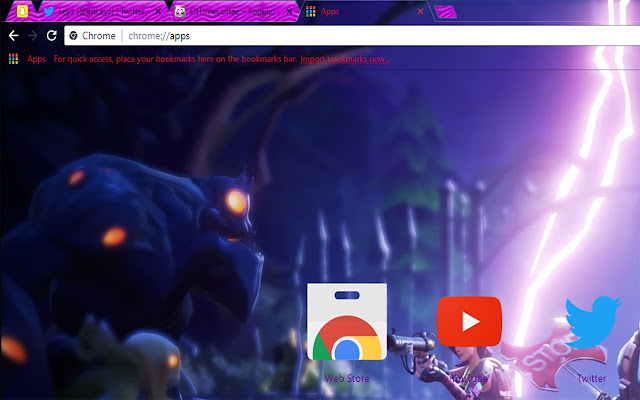Close the BitTimeCoffee tab
The width and height of the screenshot is (640, 400).
coord(289,12)
